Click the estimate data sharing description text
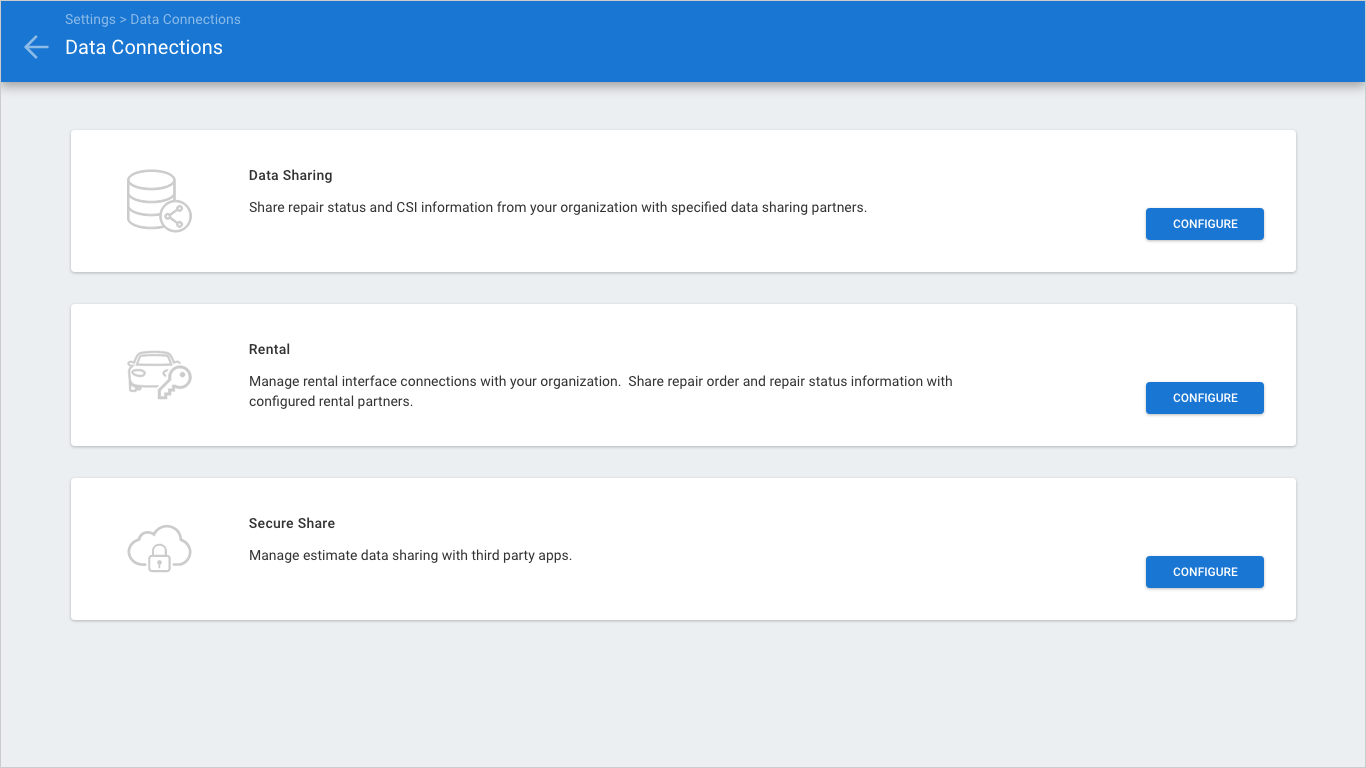1366x768 pixels. click(410, 555)
